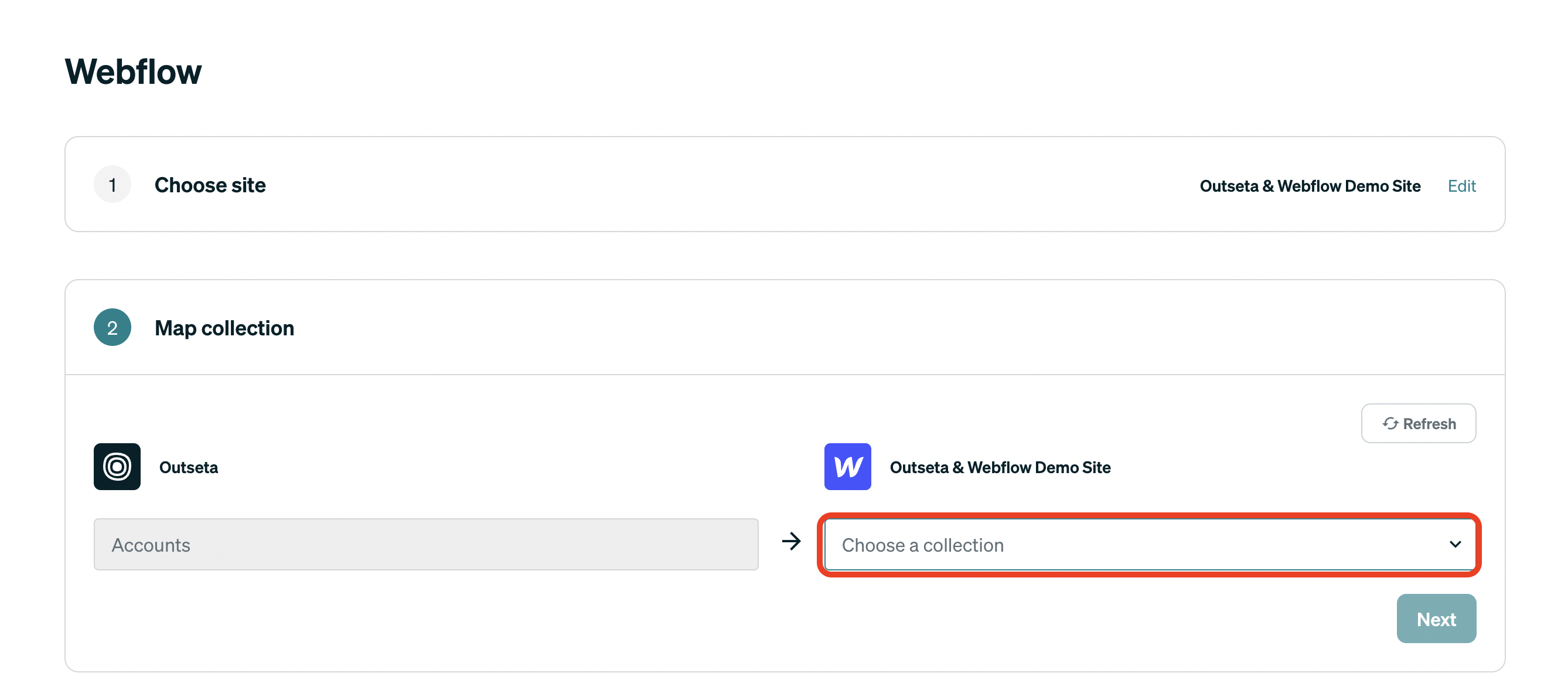Click the step 1 number circle
The height and width of the screenshot is (700, 1568).
tap(112, 185)
